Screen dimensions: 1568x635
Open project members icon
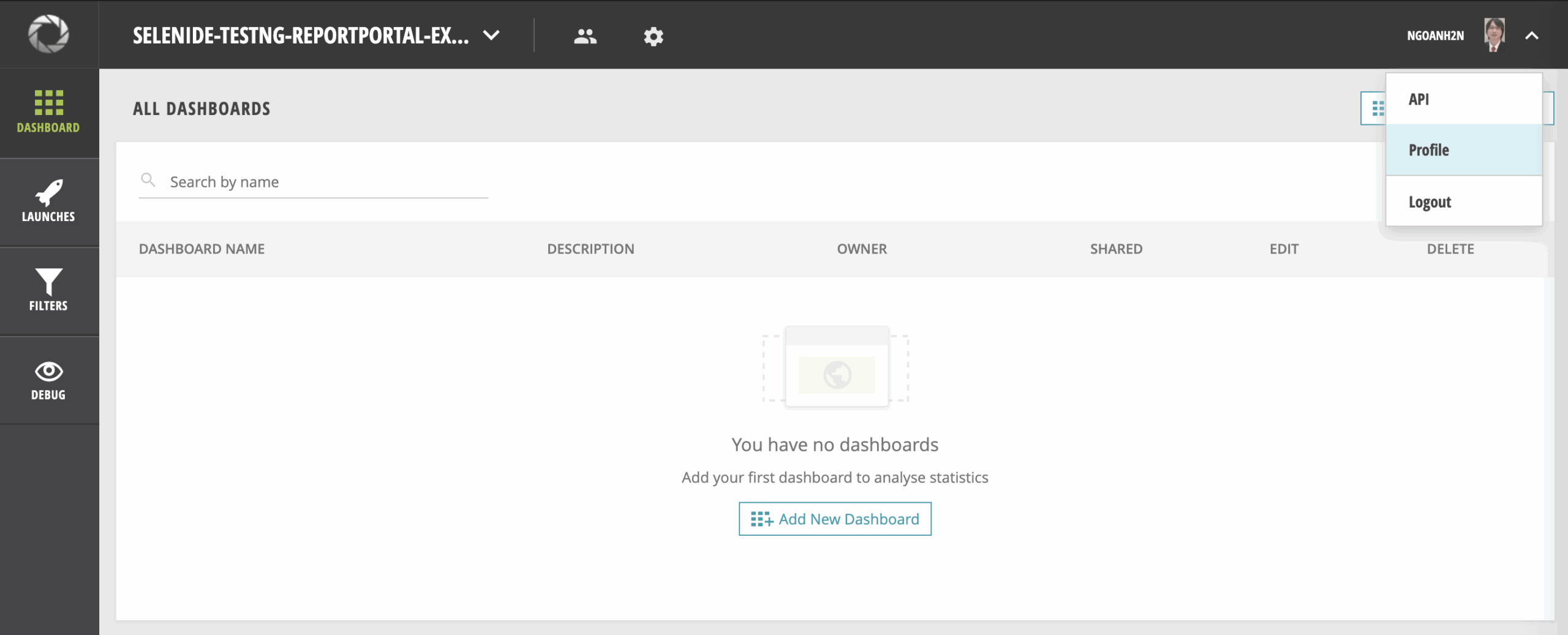click(x=585, y=36)
